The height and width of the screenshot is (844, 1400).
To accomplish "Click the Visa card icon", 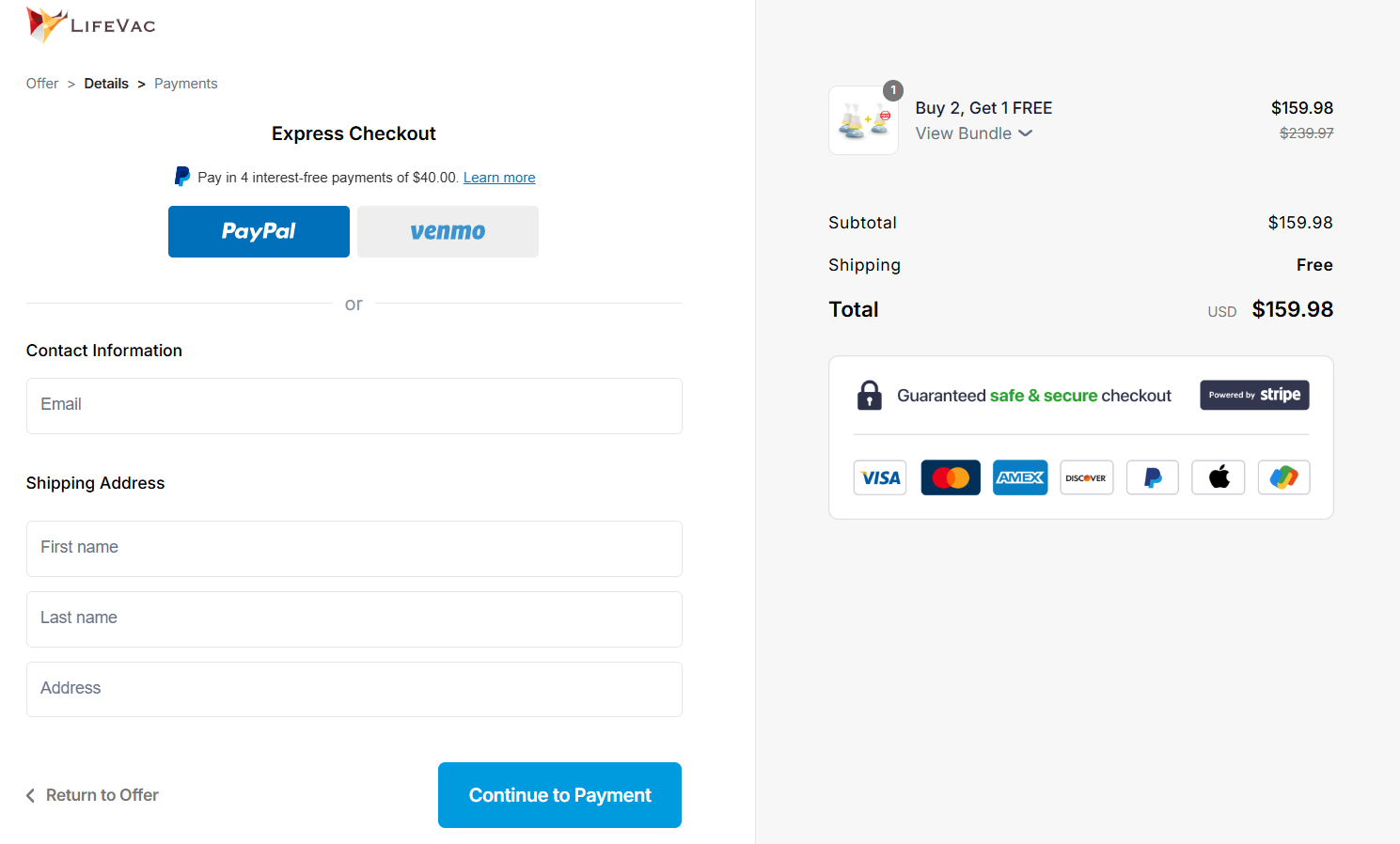I will pyautogui.click(x=880, y=477).
